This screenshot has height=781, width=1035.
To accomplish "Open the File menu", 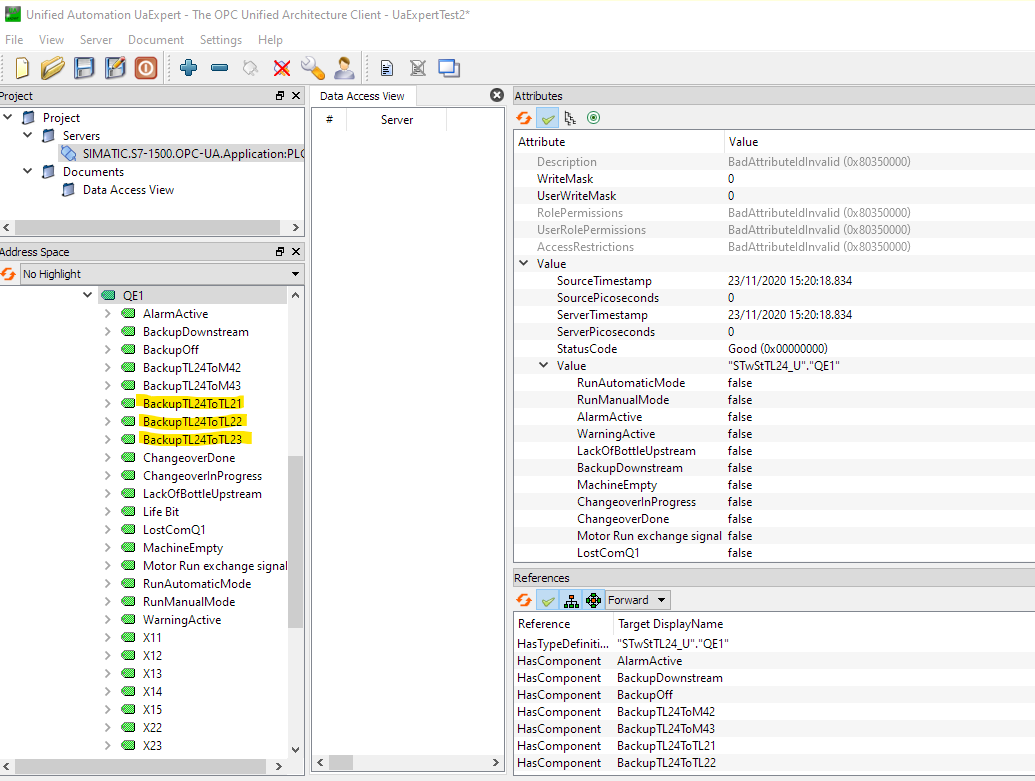I will pyautogui.click(x=14, y=40).
